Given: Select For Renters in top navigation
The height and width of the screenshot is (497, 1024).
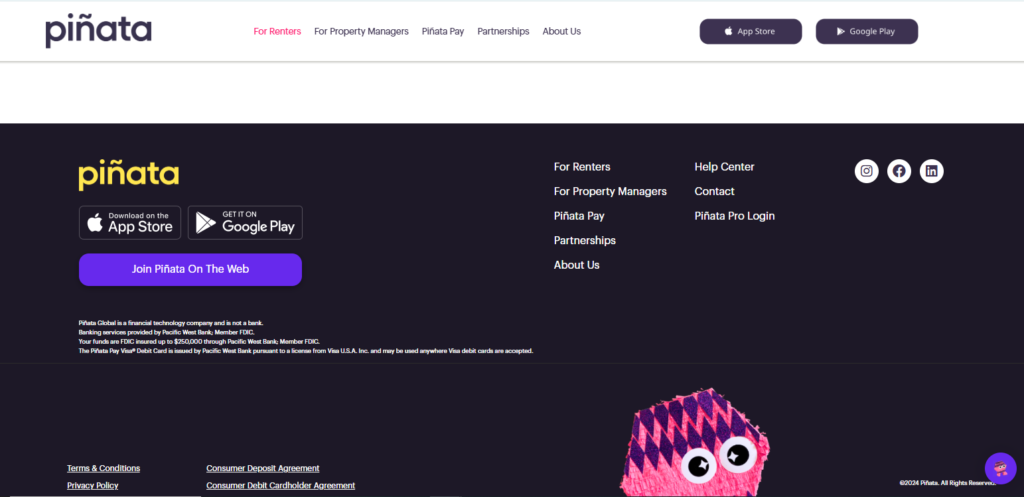Looking at the screenshot, I should point(278,31).
